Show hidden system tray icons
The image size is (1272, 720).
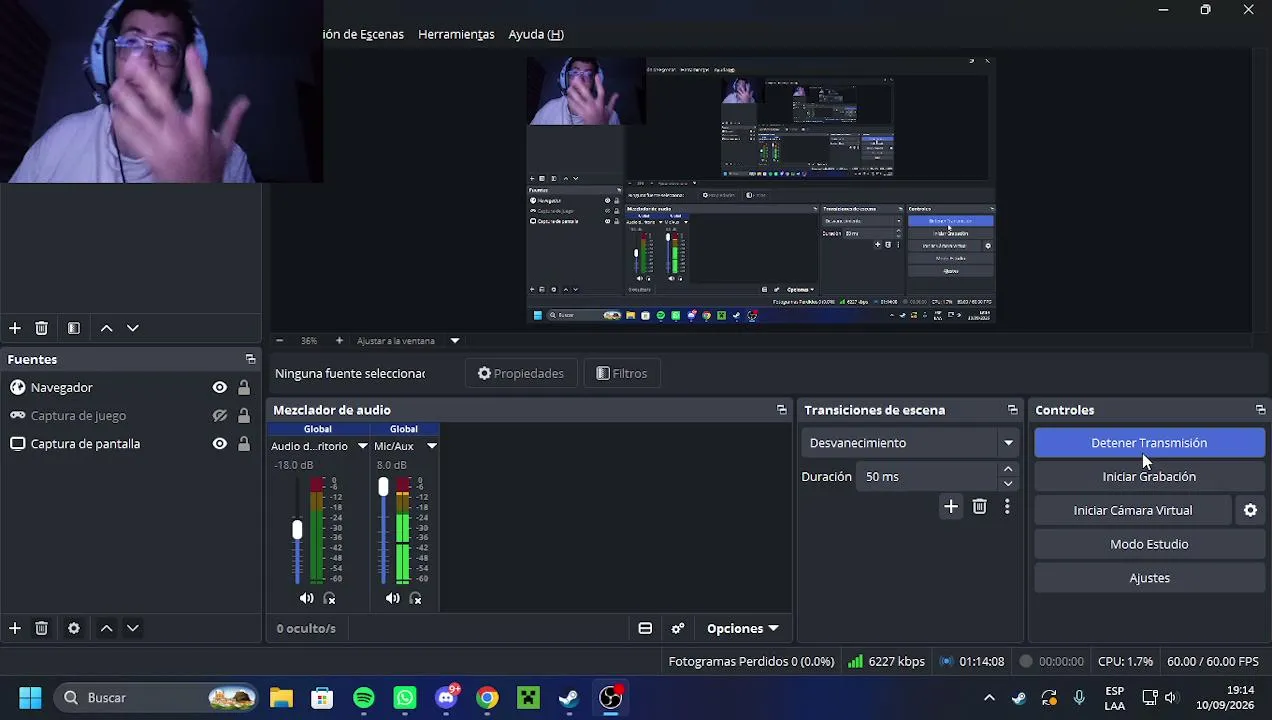click(989, 698)
